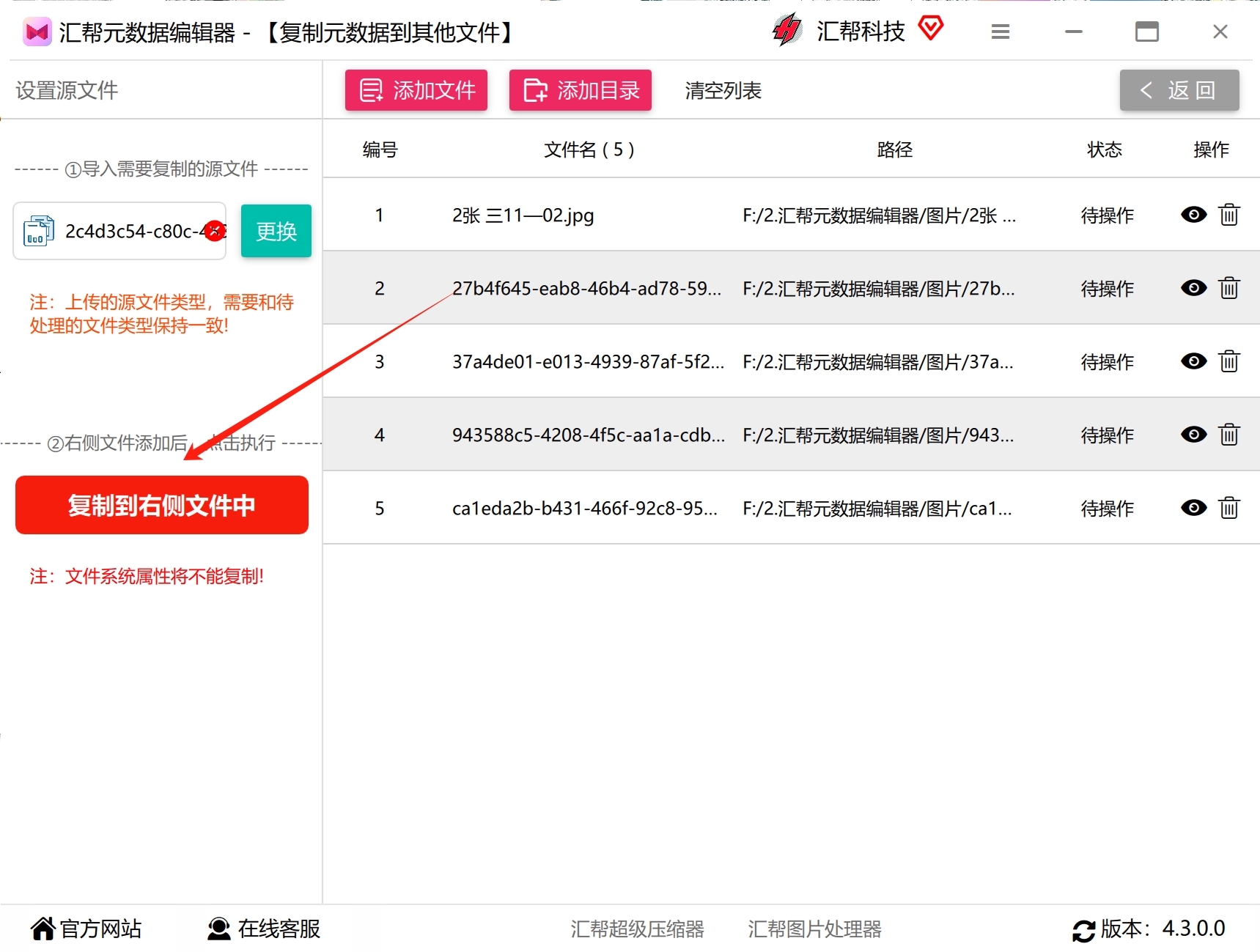Remove the 27b4f645 file with trash icon
1260x952 pixels.
tap(1229, 288)
